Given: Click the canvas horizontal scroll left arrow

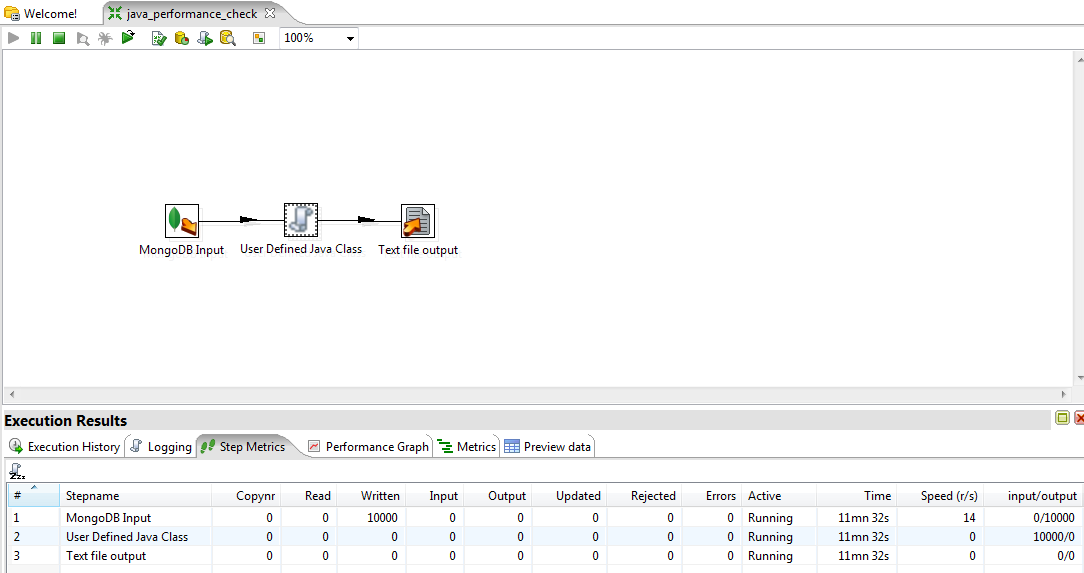Looking at the screenshot, I should pos(12,394).
